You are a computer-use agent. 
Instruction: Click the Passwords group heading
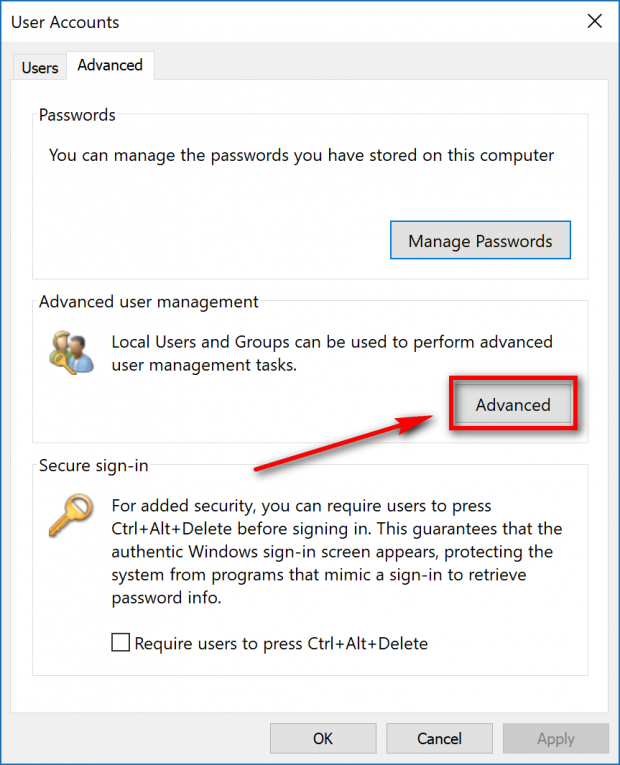point(77,115)
